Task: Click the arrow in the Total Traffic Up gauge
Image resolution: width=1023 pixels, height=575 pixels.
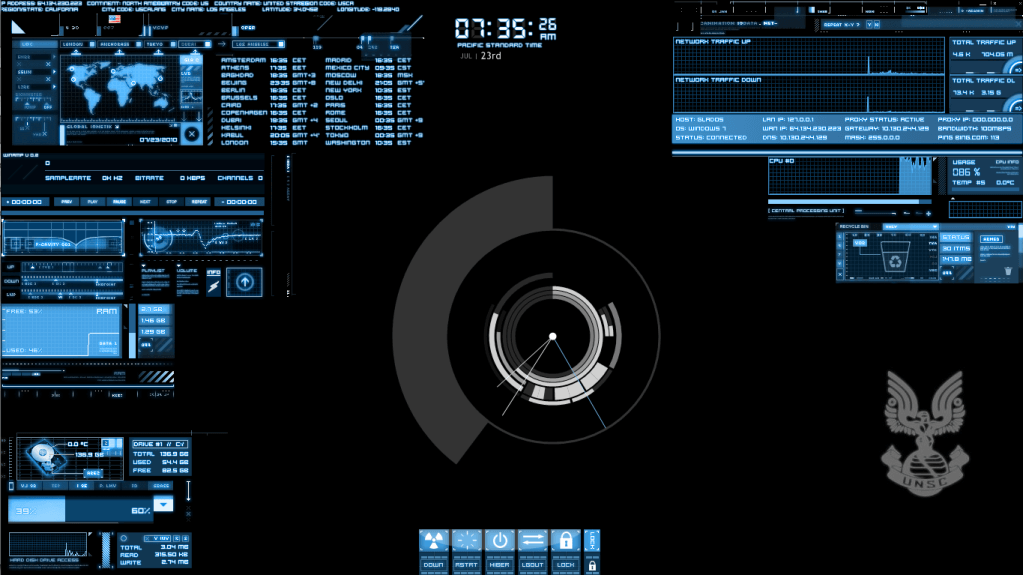Action: [x=1018, y=70]
